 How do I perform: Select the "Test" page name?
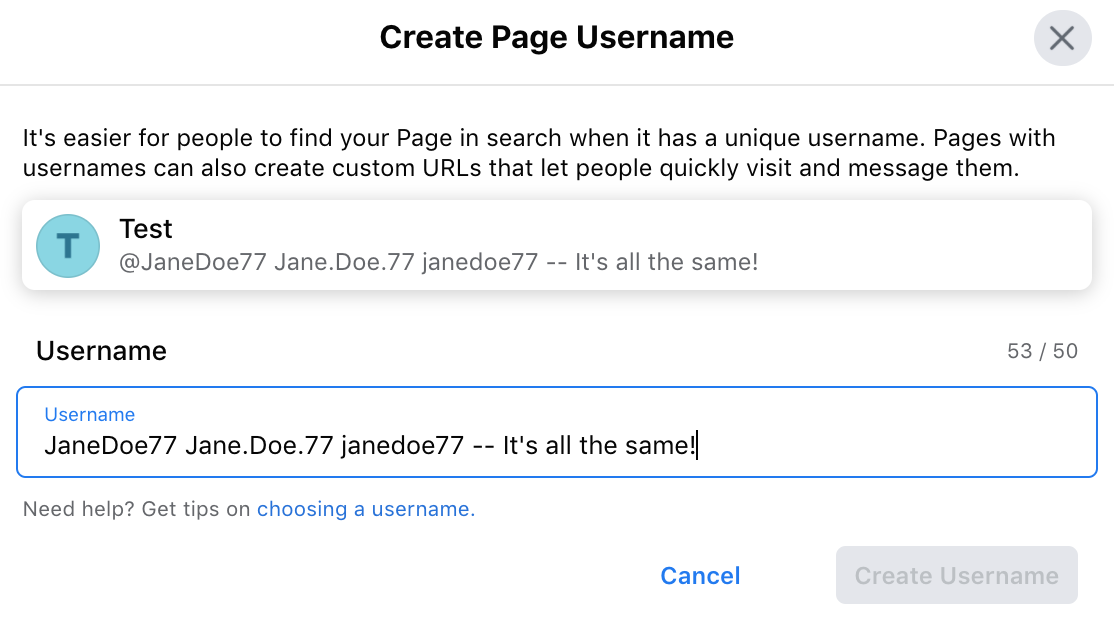click(146, 229)
